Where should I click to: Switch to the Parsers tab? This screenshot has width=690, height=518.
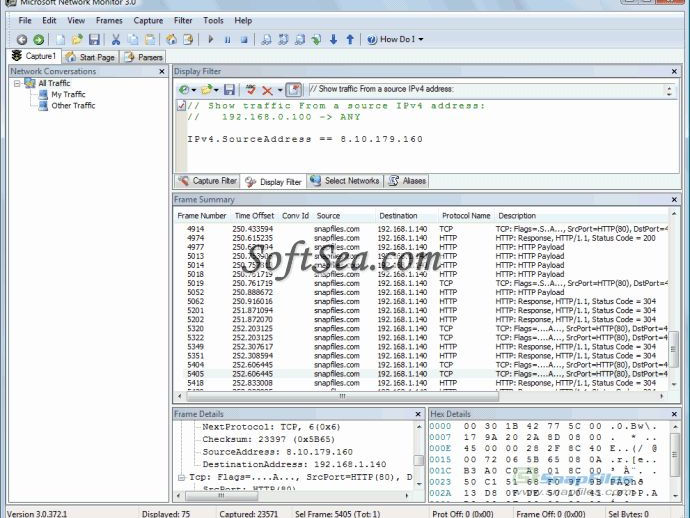coord(143,57)
